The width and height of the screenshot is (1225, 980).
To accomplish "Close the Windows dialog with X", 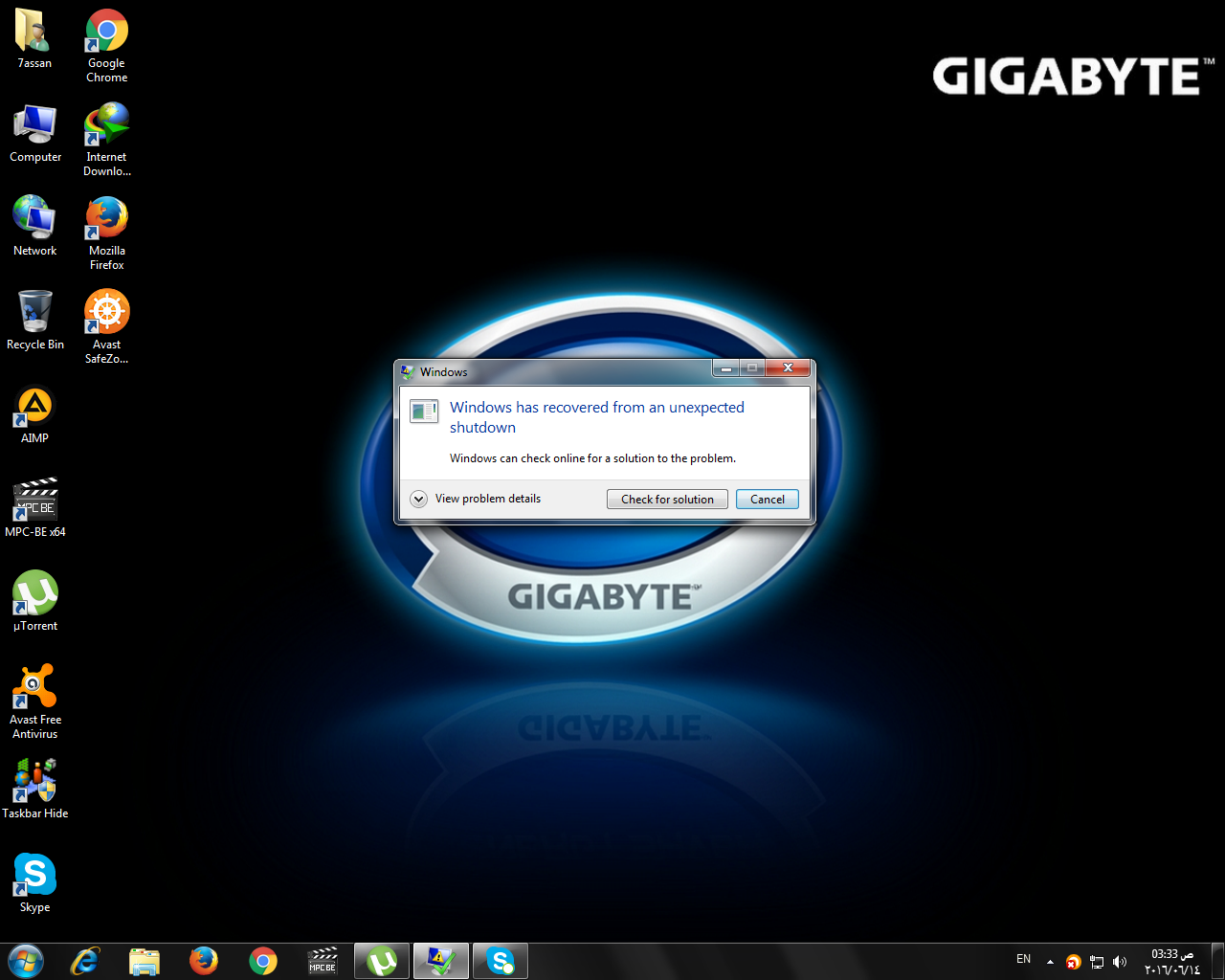I will (x=788, y=368).
